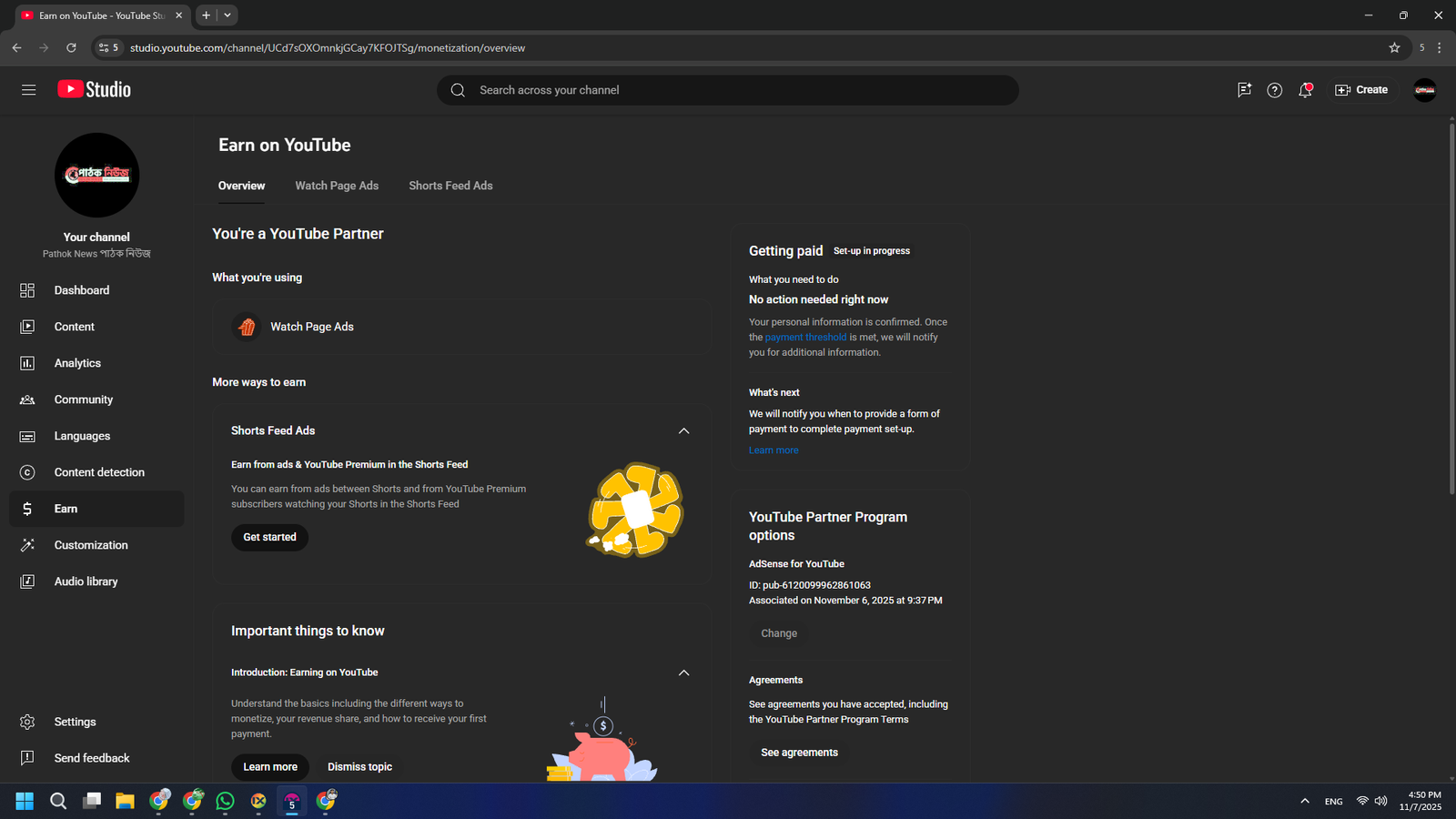Open Task View on the taskbar
Viewport: 1456px width, 819px height.
coord(92,801)
